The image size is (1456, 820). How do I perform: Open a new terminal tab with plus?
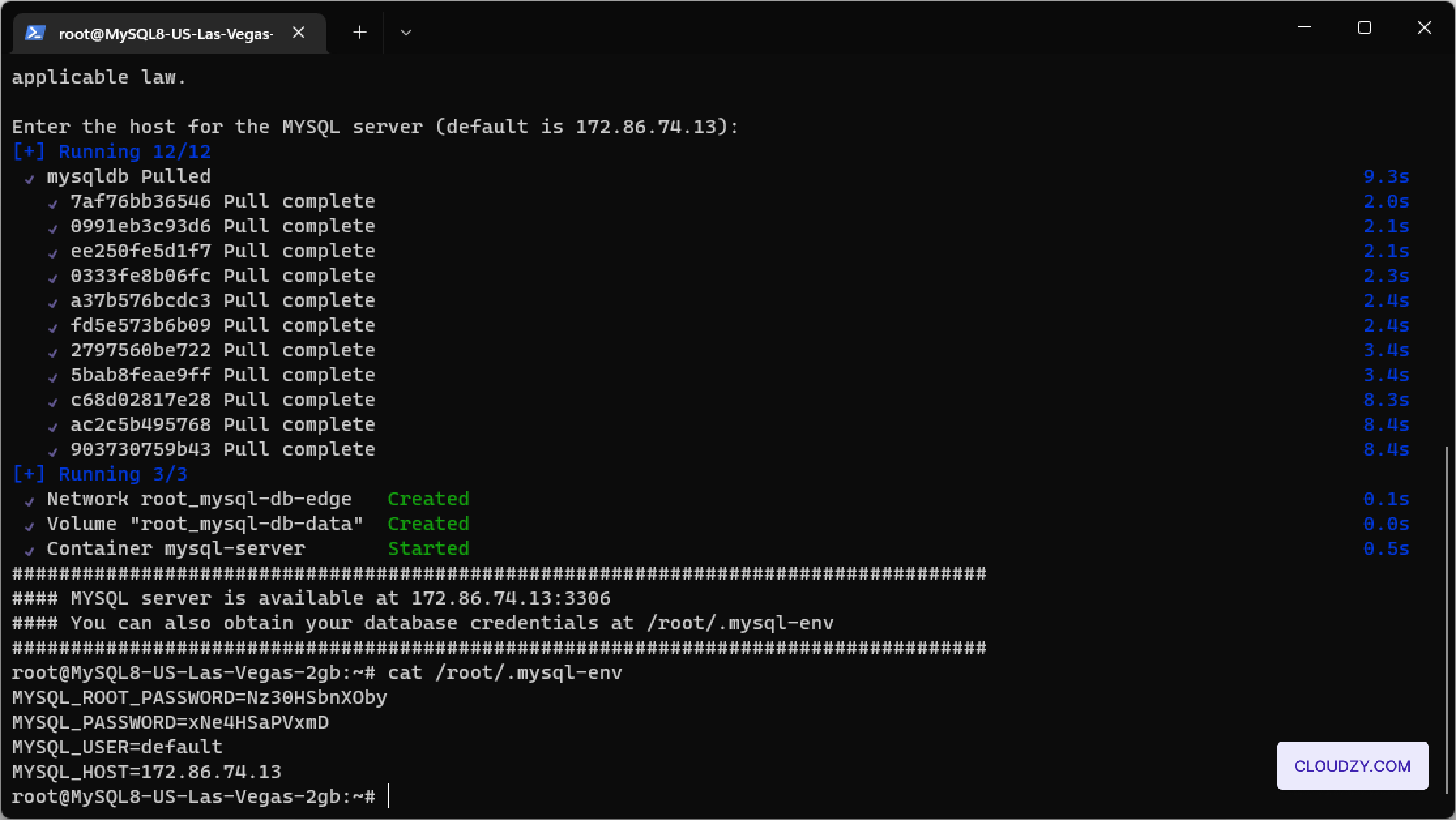coord(360,33)
